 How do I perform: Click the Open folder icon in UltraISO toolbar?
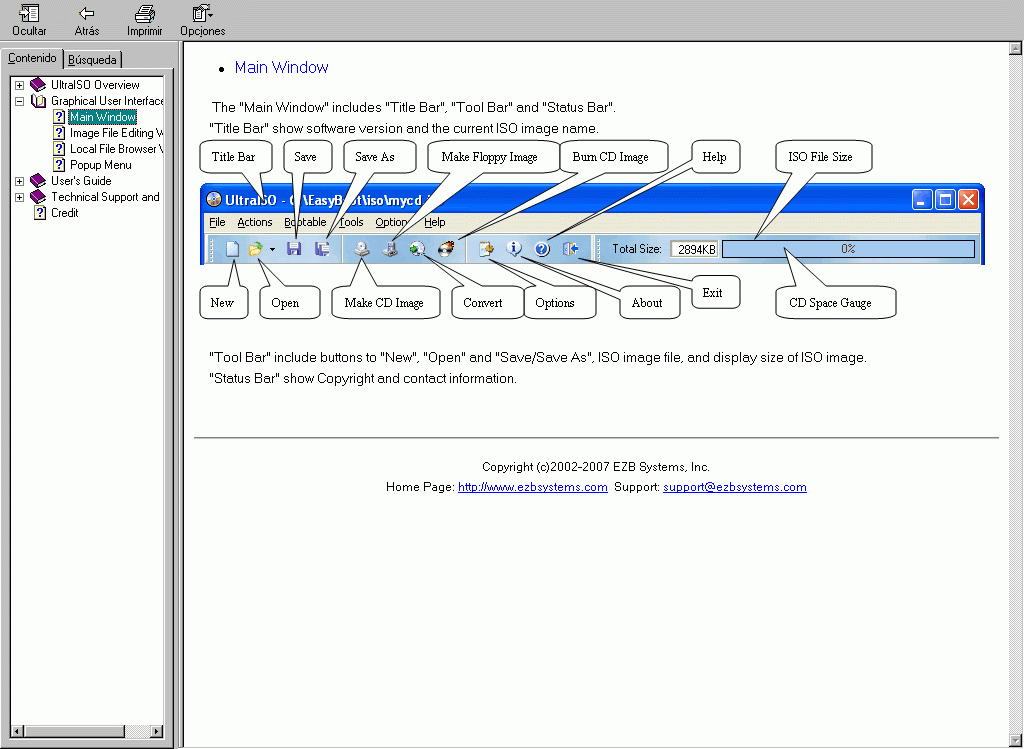[256, 248]
